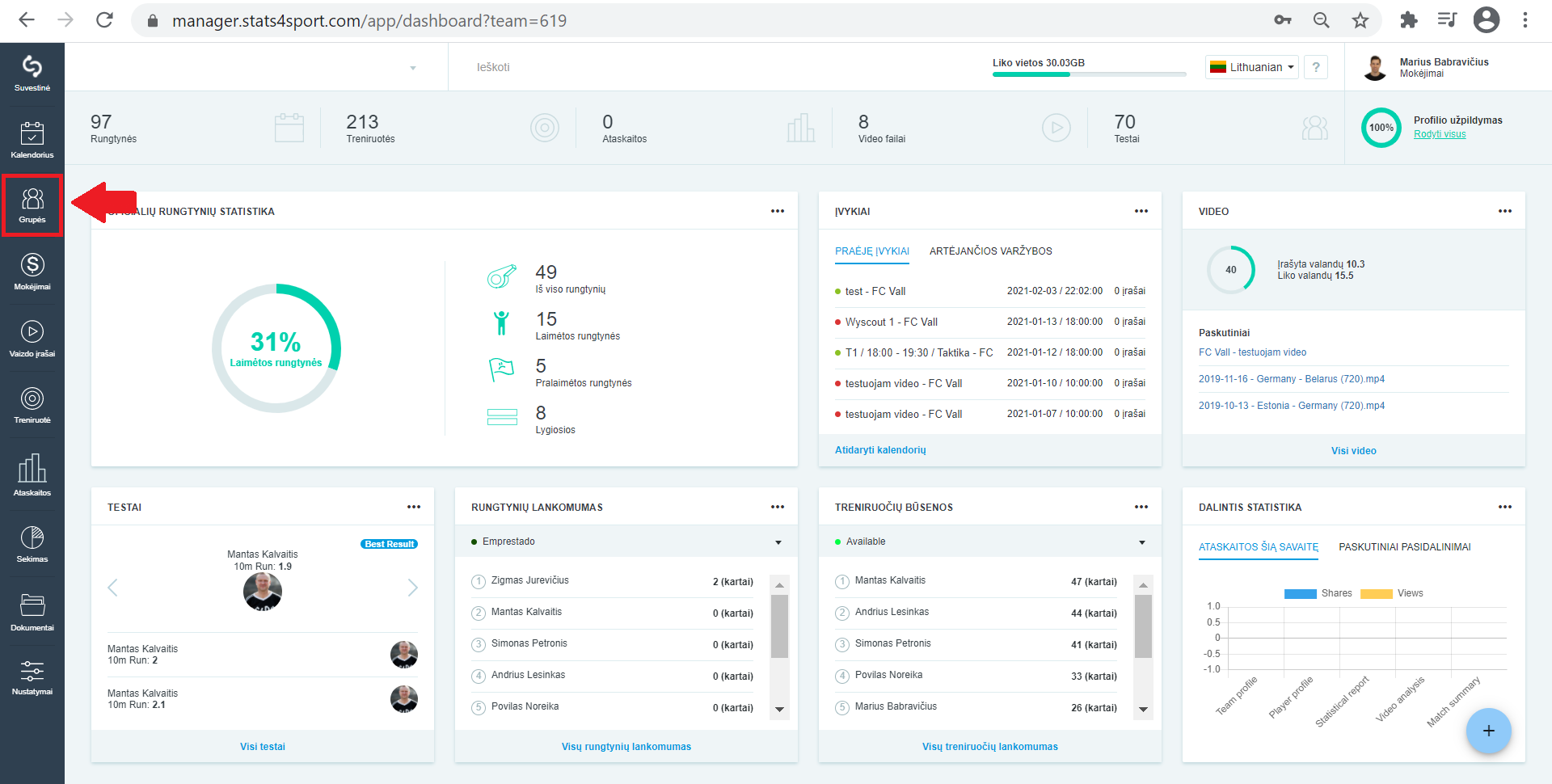Toggle the Shares legend color swatch
This screenshot has width=1552, height=784.
click(1301, 593)
